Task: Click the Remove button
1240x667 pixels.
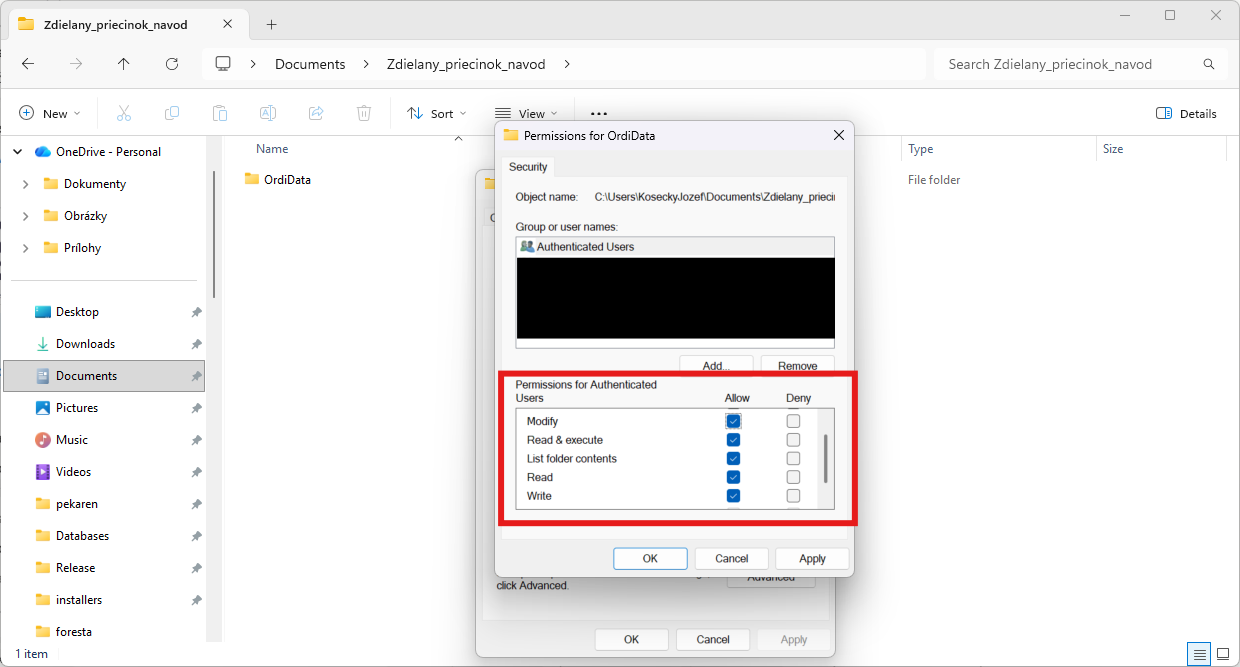Action: (x=797, y=365)
